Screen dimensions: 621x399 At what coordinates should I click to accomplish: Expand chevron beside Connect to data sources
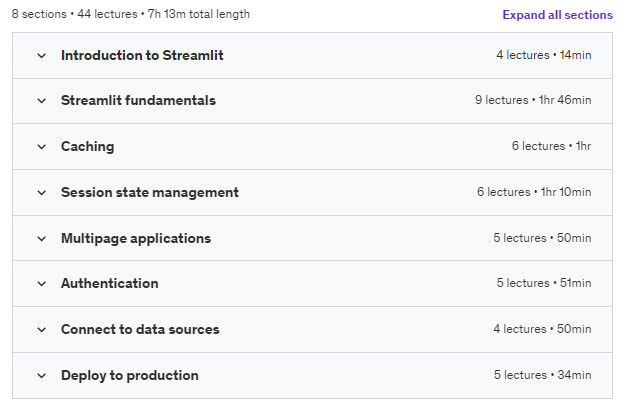click(42, 330)
